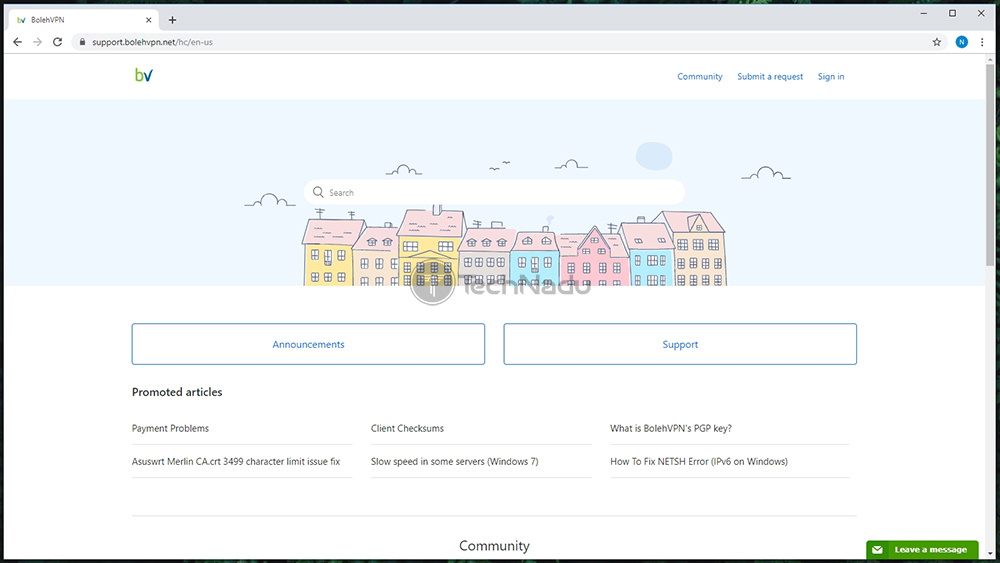Open a new tab with plus icon

[x=172, y=20]
